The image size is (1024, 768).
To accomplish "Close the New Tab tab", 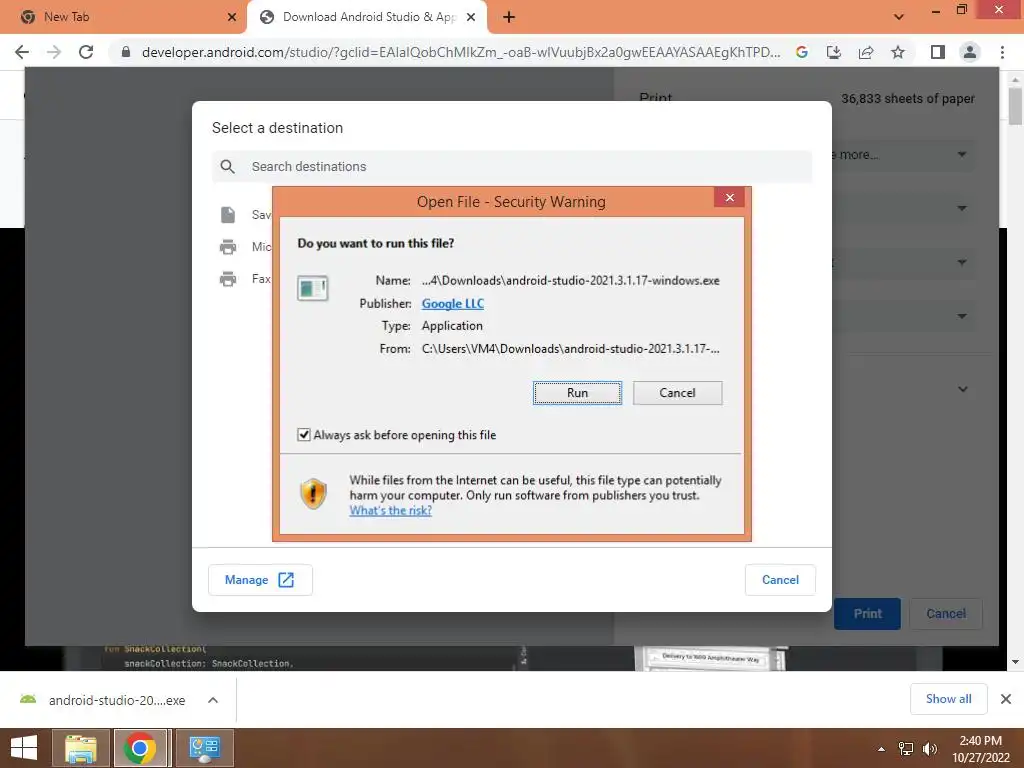I will point(232,17).
